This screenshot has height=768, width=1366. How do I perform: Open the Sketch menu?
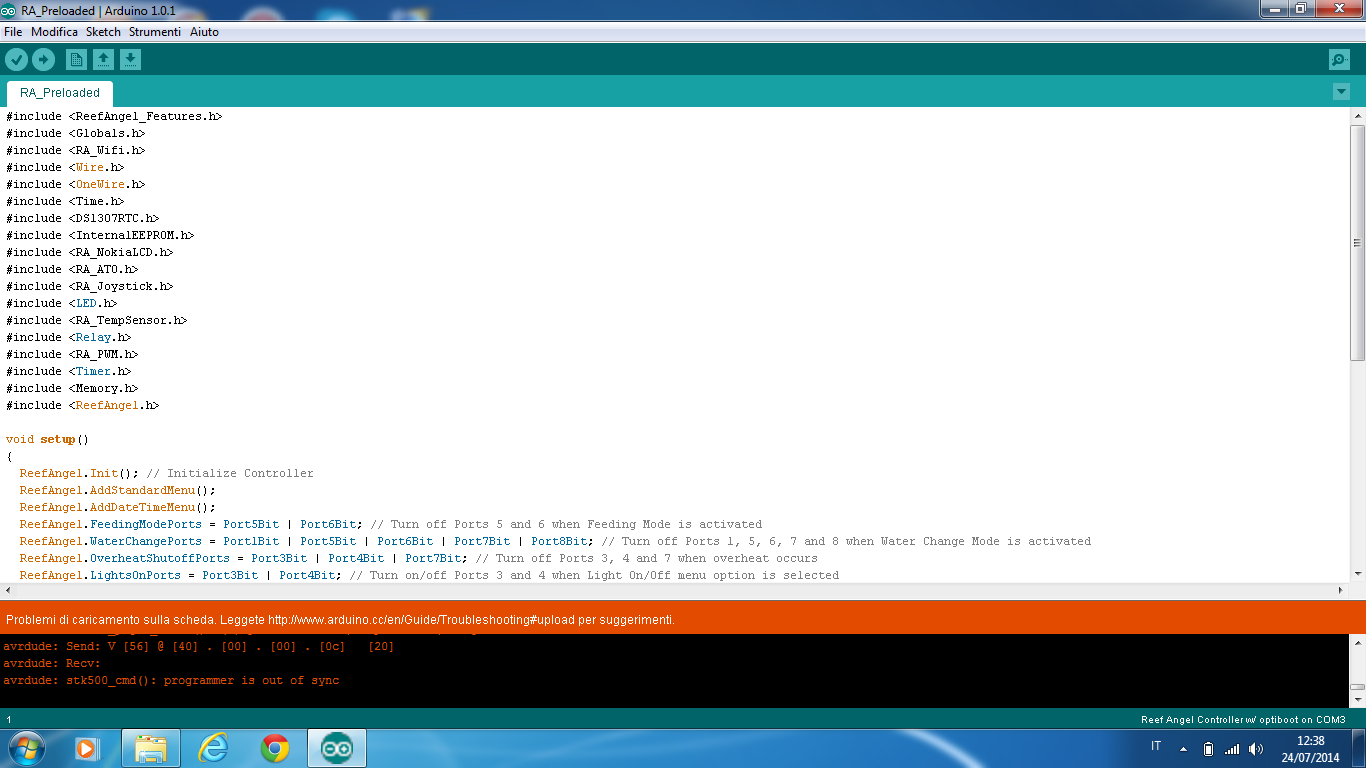tap(103, 32)
